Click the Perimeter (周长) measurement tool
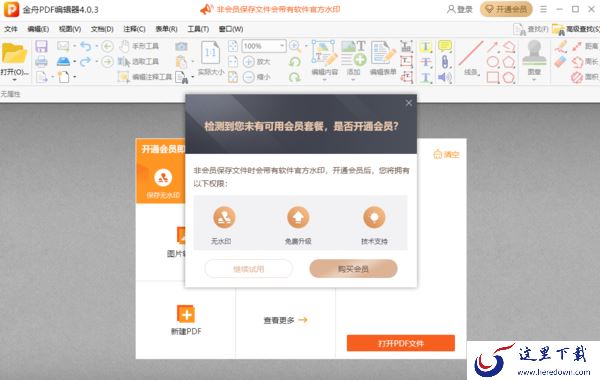 point(585,62)
